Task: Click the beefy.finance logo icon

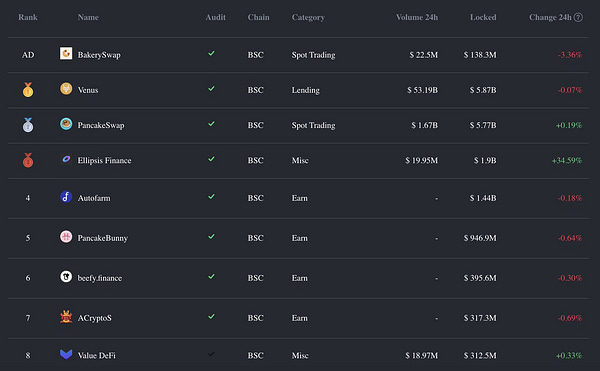Action: [x=66, y=277]
